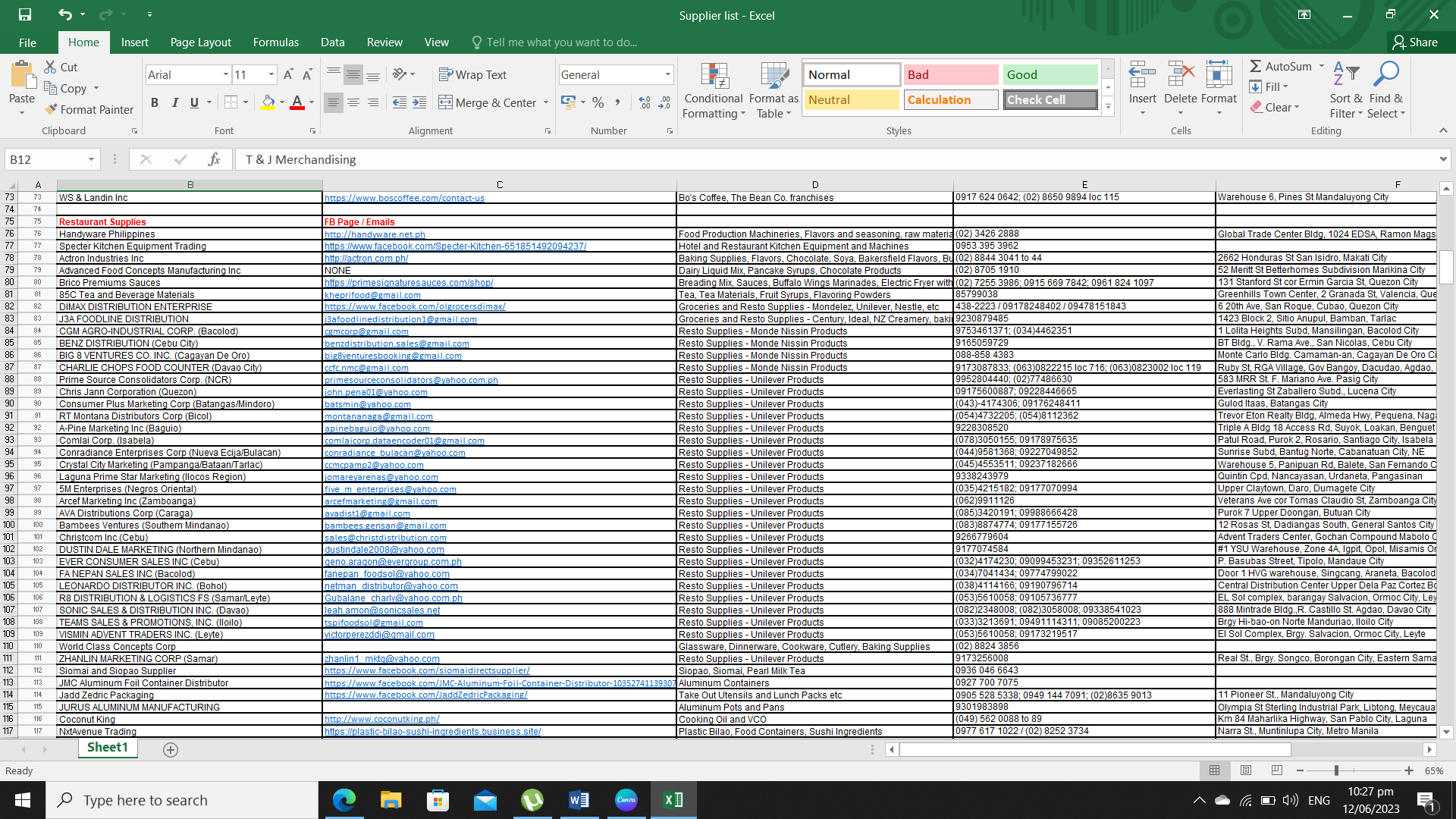Image resolution: width=1456 pixels, height=819 pixels.
Task: Click the Percent Style icon
Action: (598, 102)
